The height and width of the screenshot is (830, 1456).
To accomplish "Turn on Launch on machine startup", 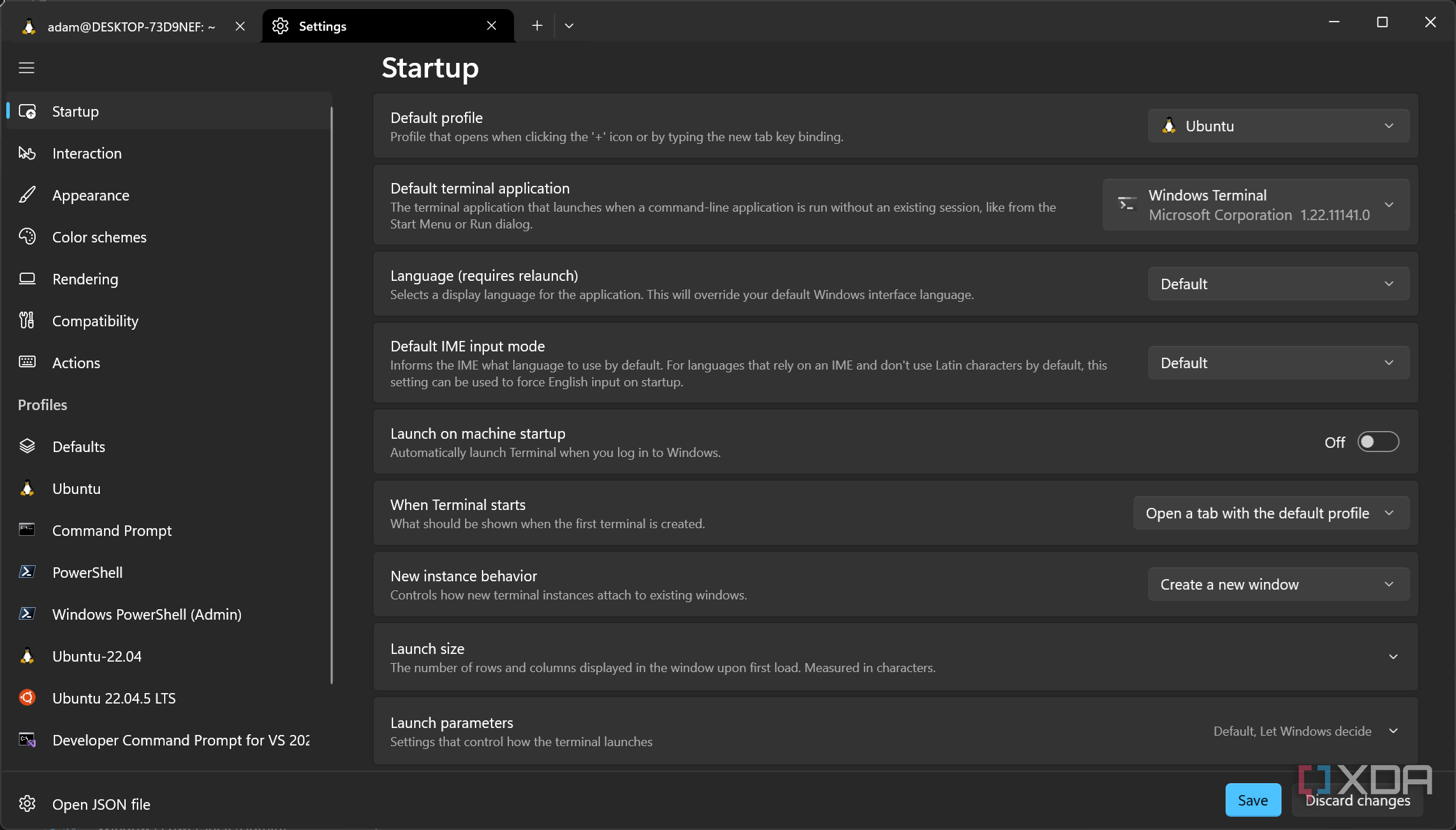I will (1378, 442).
